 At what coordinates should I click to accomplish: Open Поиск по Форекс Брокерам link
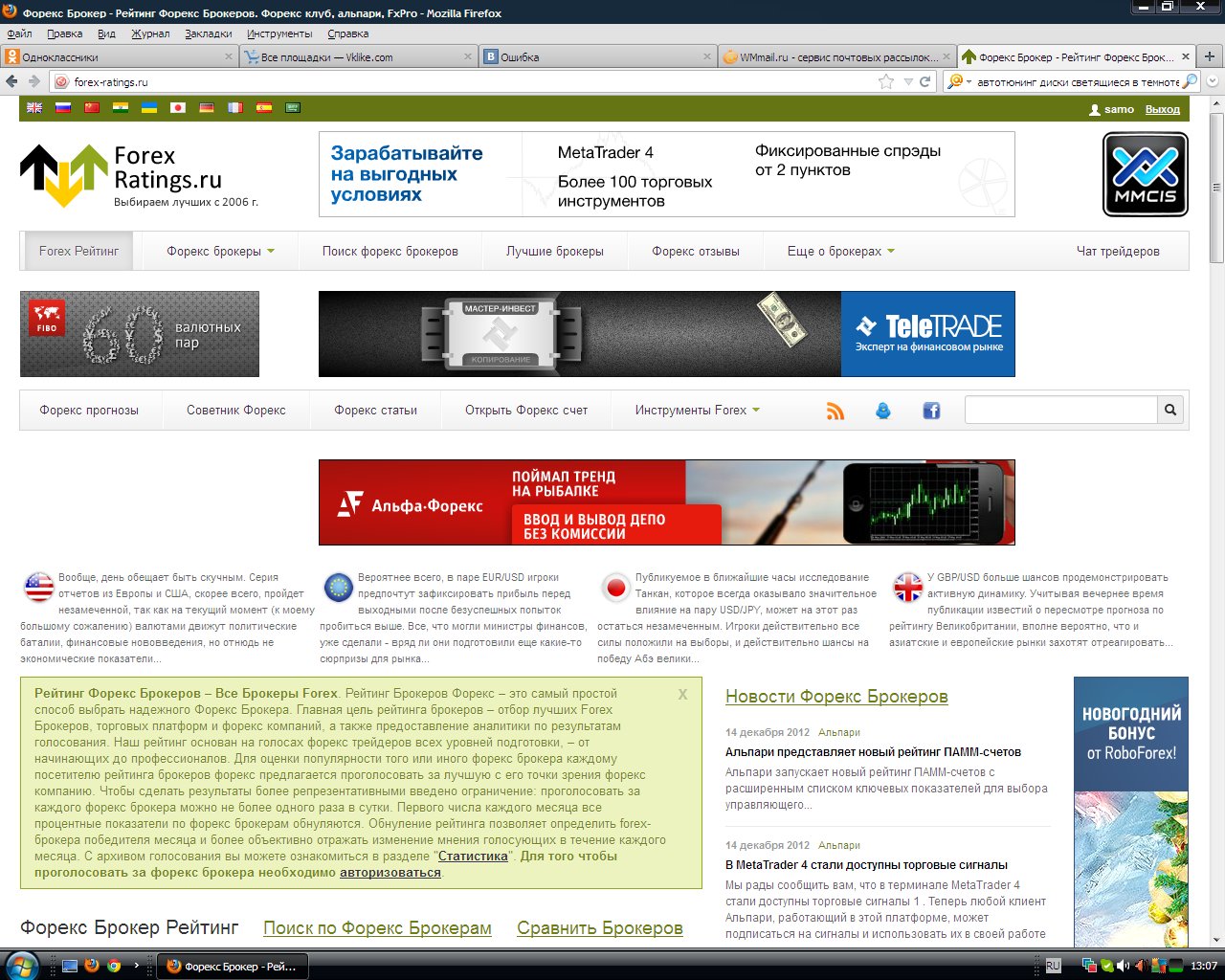click(377, 928)
